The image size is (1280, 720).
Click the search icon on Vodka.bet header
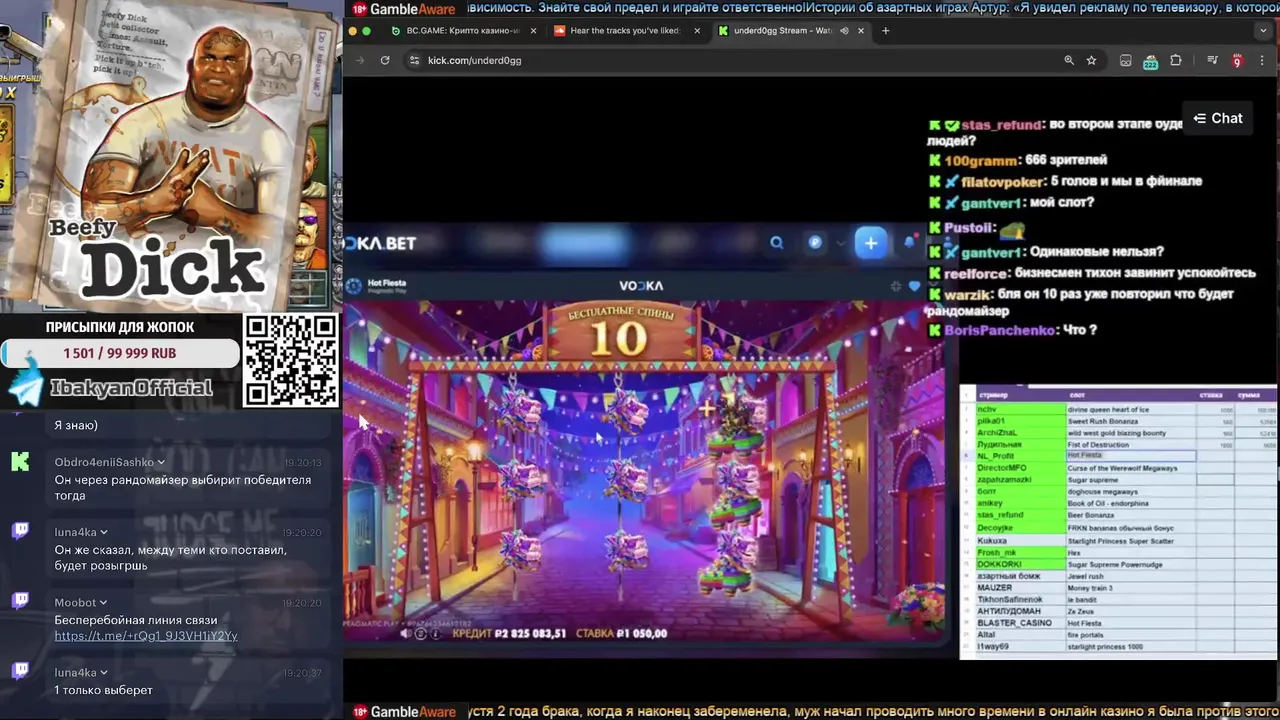(x=777, y=242)
